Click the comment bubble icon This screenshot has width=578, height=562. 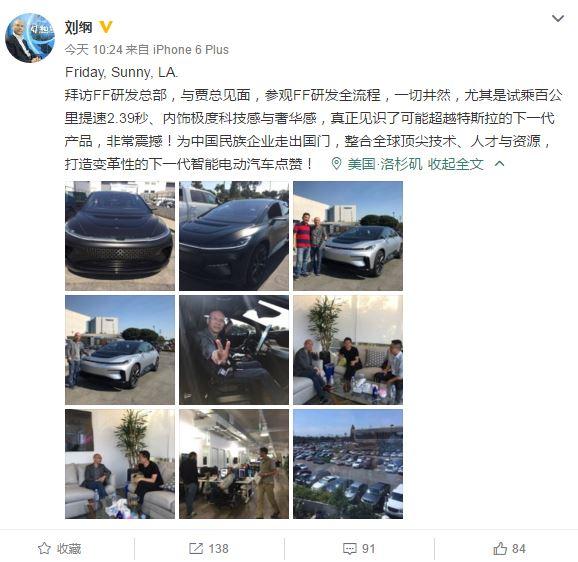pyautogui.click(x=349, y=548)
